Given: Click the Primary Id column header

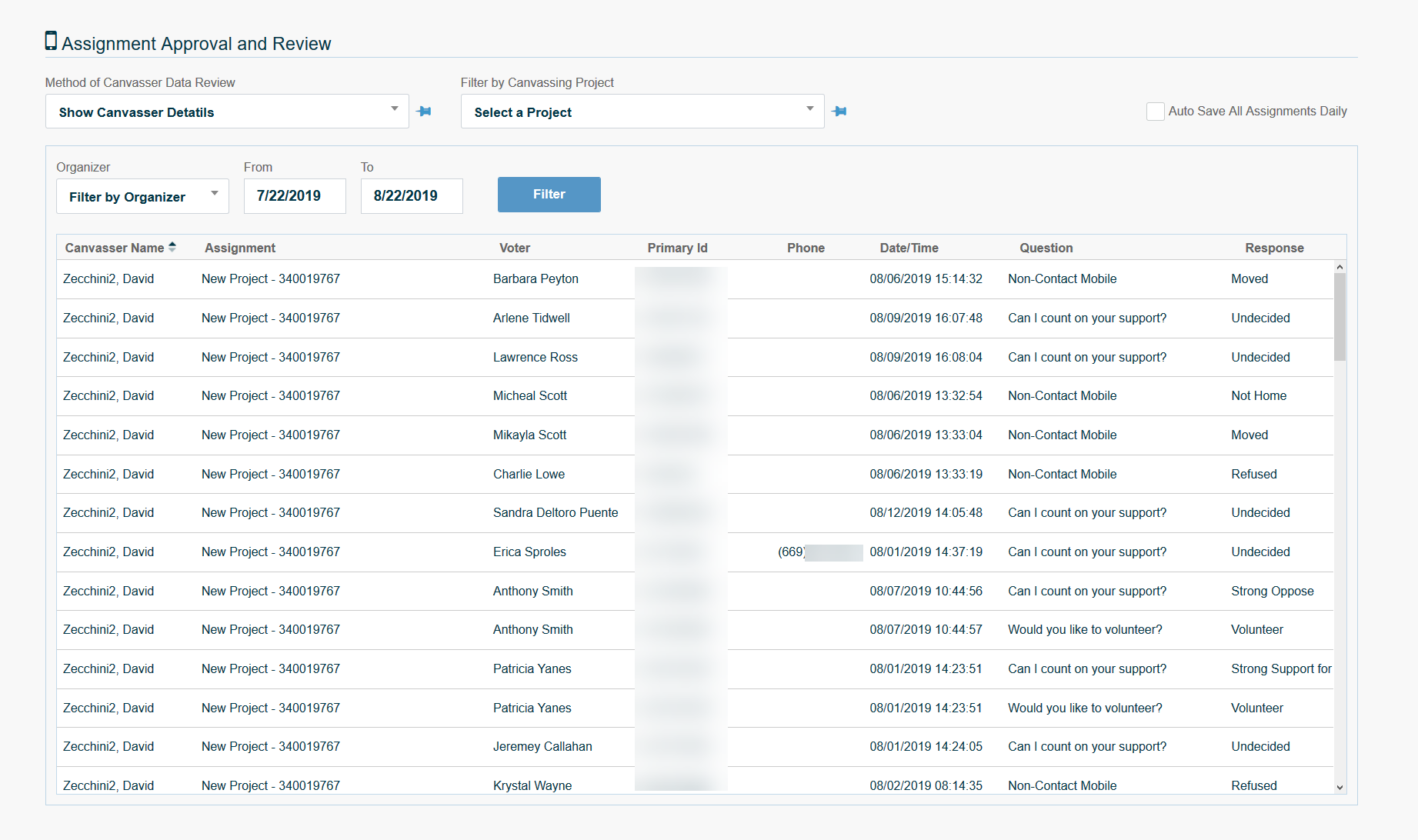Looking at the screenshot, I should tap(677, 248).
